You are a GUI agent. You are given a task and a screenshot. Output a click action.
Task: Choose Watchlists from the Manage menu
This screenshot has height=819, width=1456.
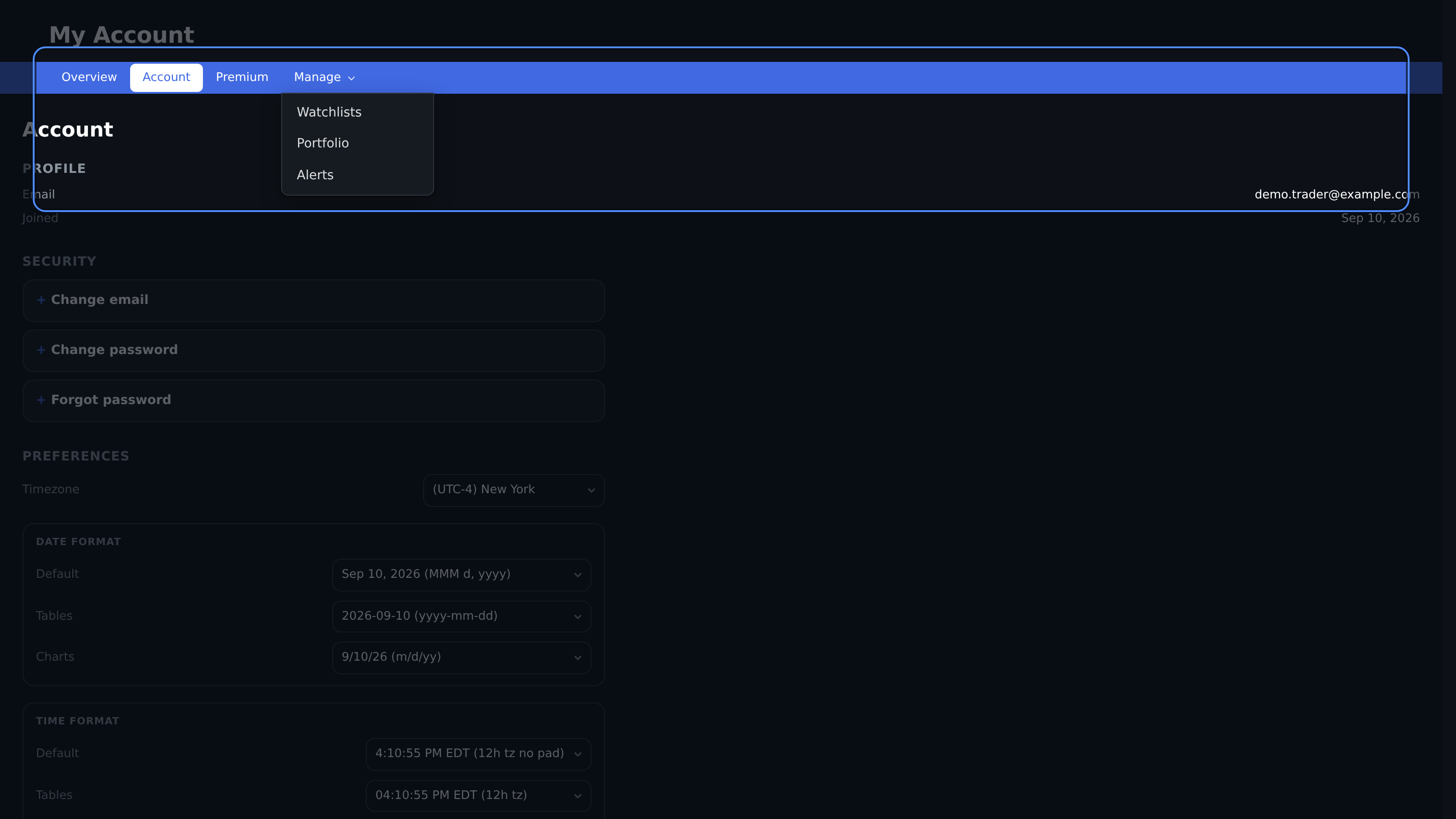click(x=357, y=112)
